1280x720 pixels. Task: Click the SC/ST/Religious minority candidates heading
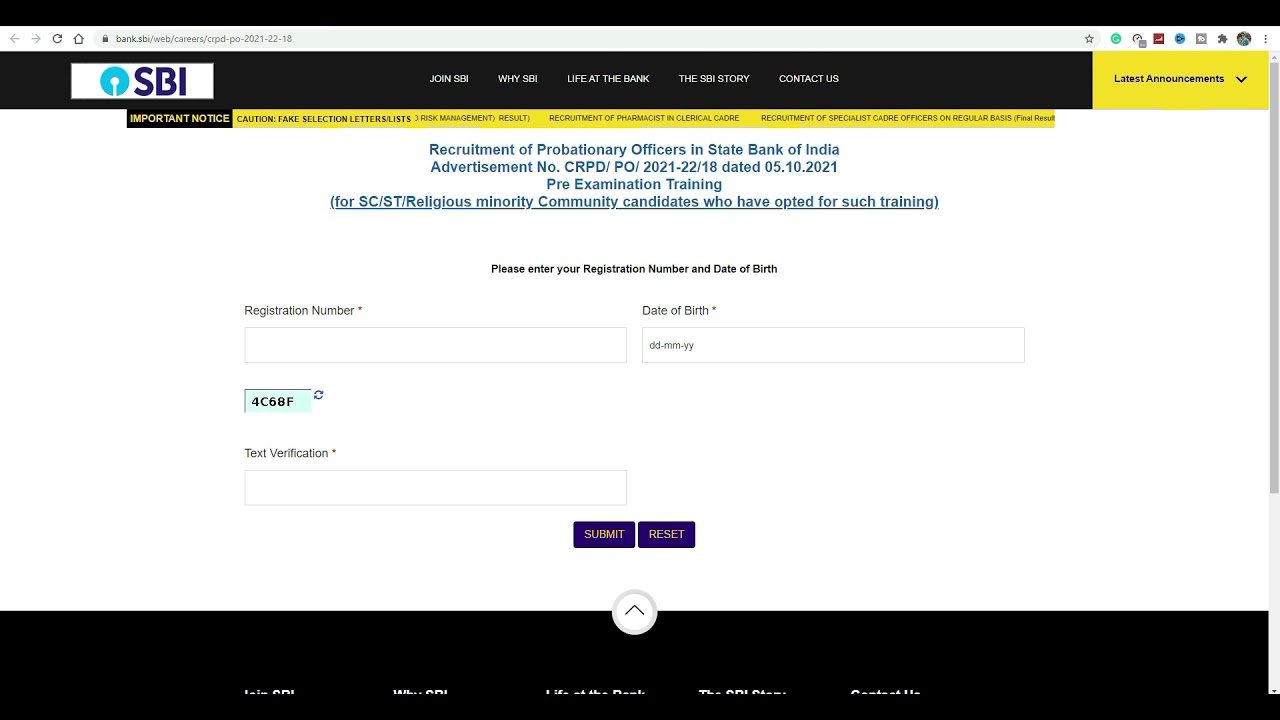pos(634,202)
